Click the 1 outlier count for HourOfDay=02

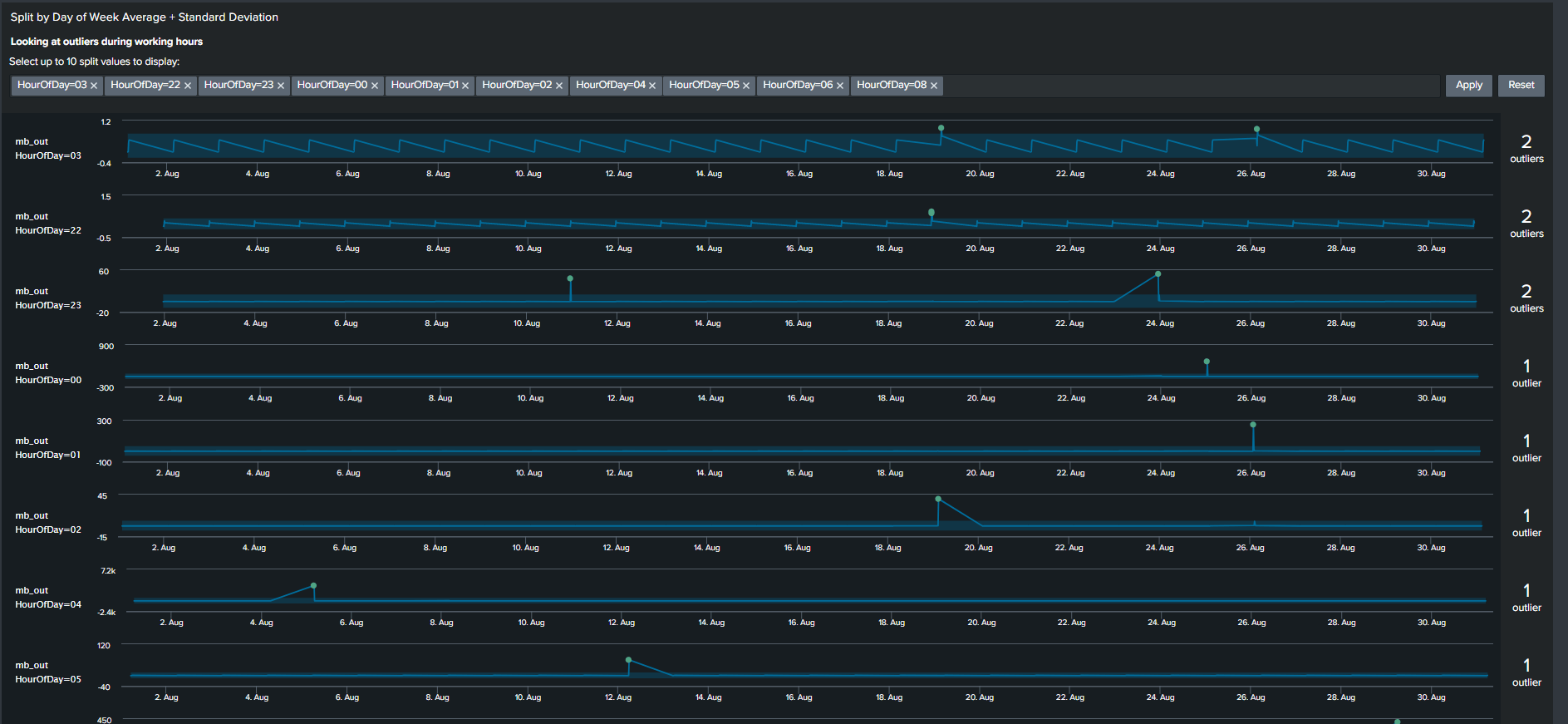(x=1526, y=523)
